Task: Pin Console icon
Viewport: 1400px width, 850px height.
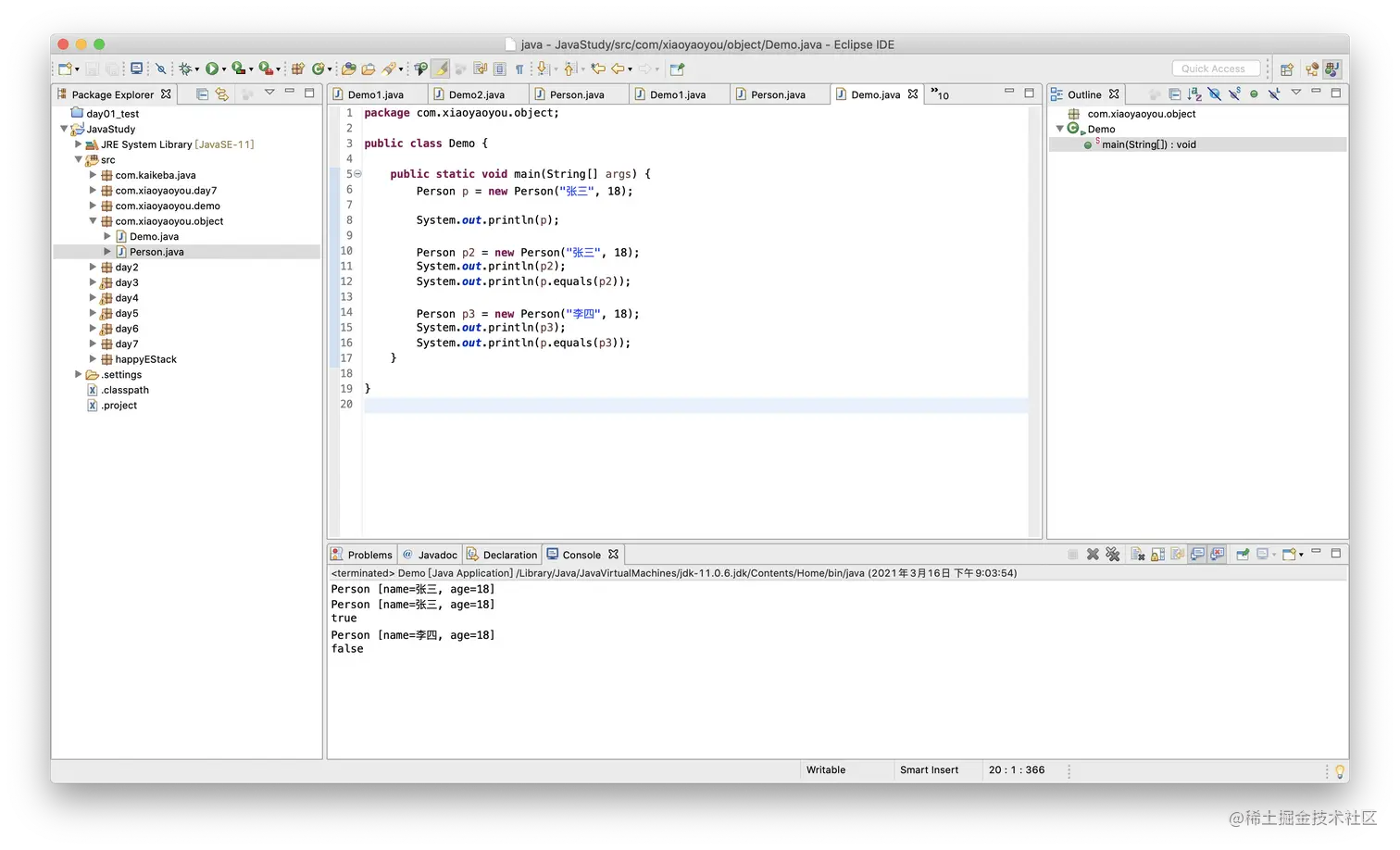Action: click(1243, 554)
